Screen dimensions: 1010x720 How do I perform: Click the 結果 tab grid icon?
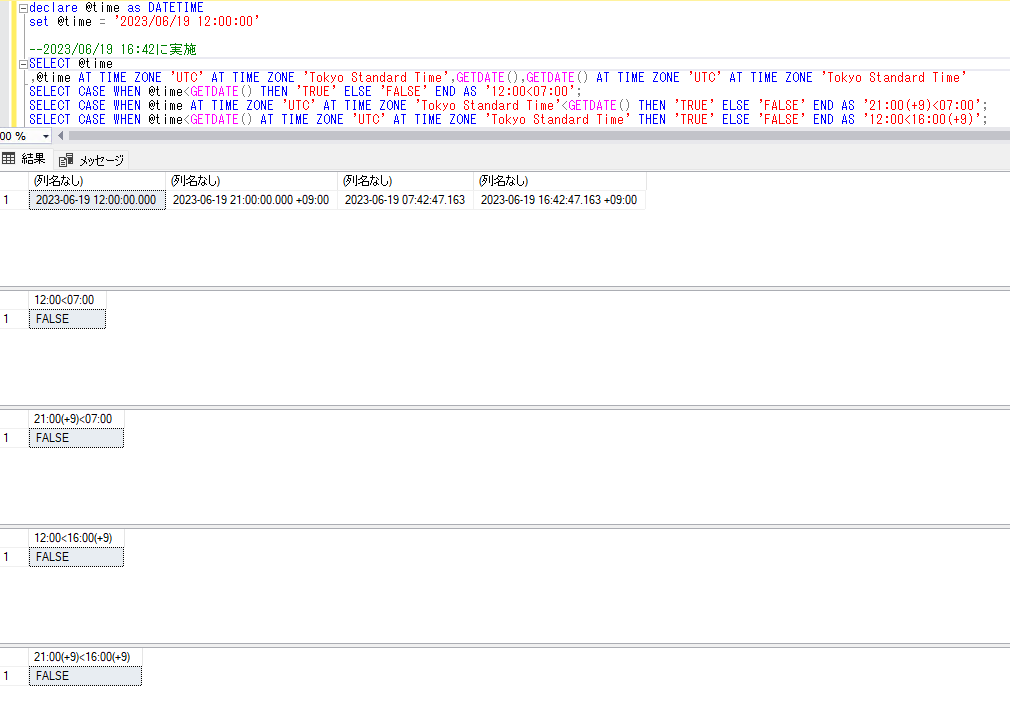click(x=8, y=158)
